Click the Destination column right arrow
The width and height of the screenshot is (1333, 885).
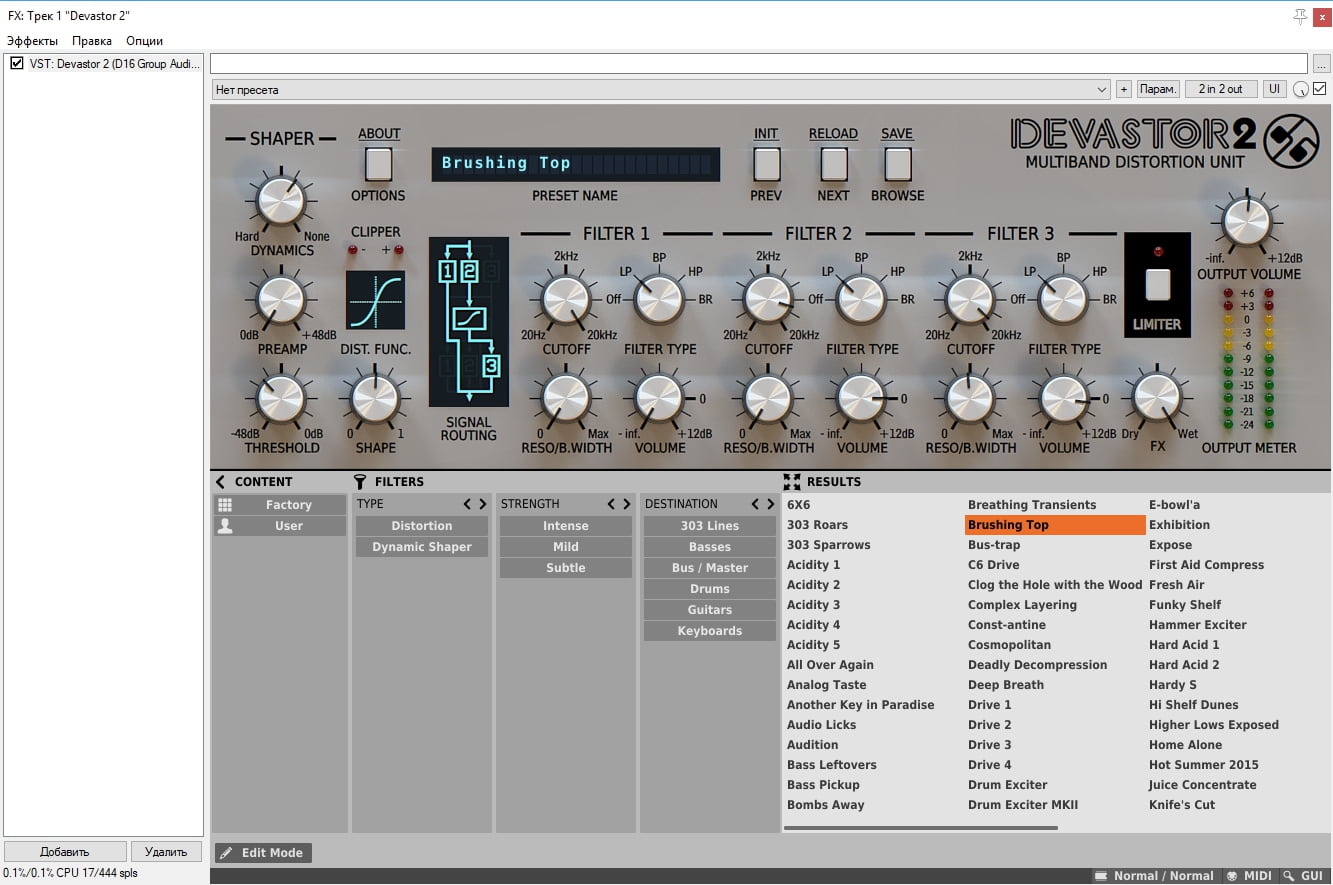click(x=770, y=504)
